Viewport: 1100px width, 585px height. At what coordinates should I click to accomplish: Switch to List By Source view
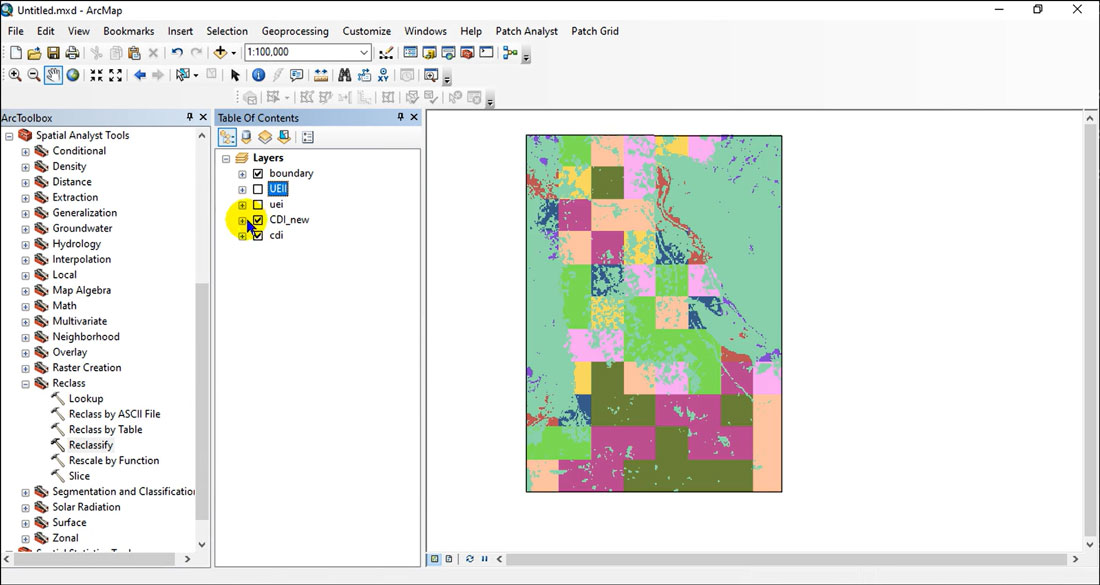coord(246,137)
